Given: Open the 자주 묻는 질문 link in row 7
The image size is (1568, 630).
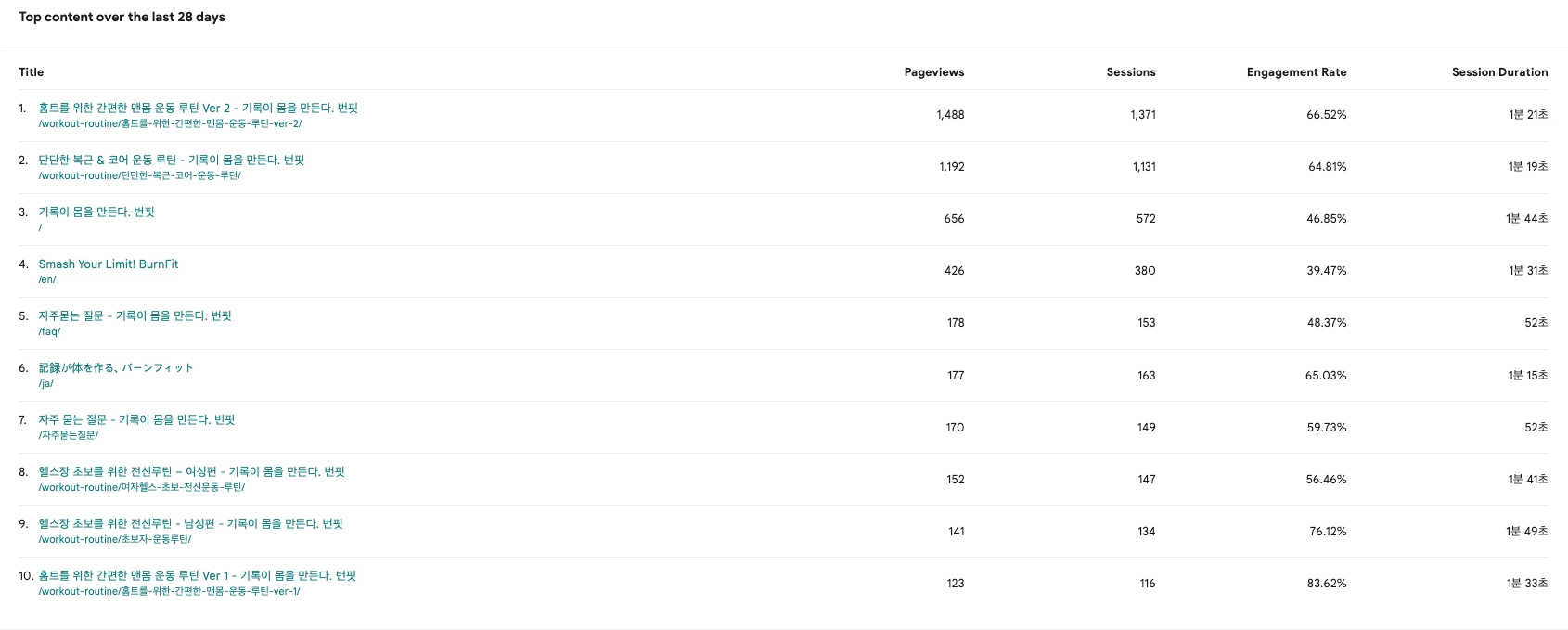Looking at the screenshot, I should [x=136, y=420].
